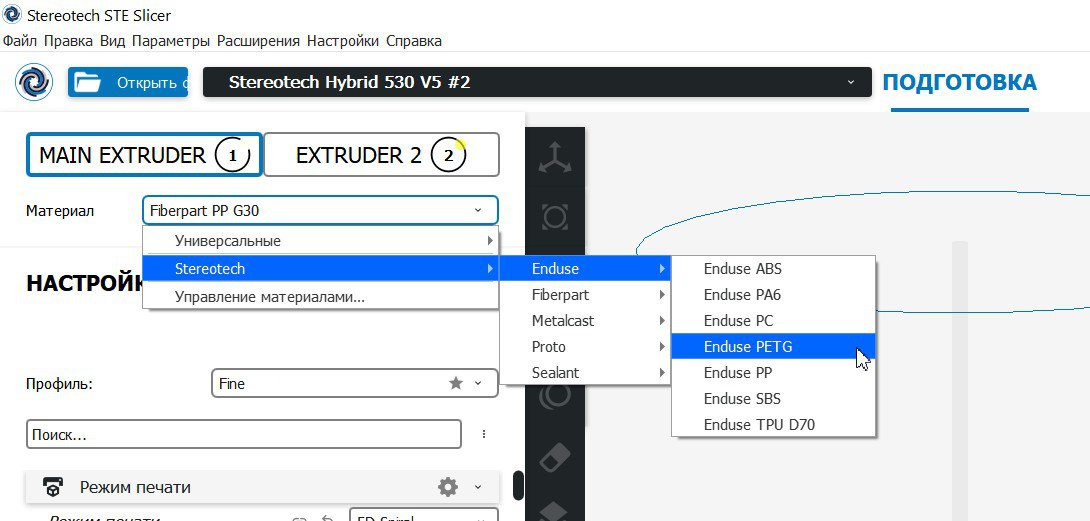Open the printer selector Stereotech Hybrid 530 V5 #2
This screenshot has height=521, width=1090.
537,82
